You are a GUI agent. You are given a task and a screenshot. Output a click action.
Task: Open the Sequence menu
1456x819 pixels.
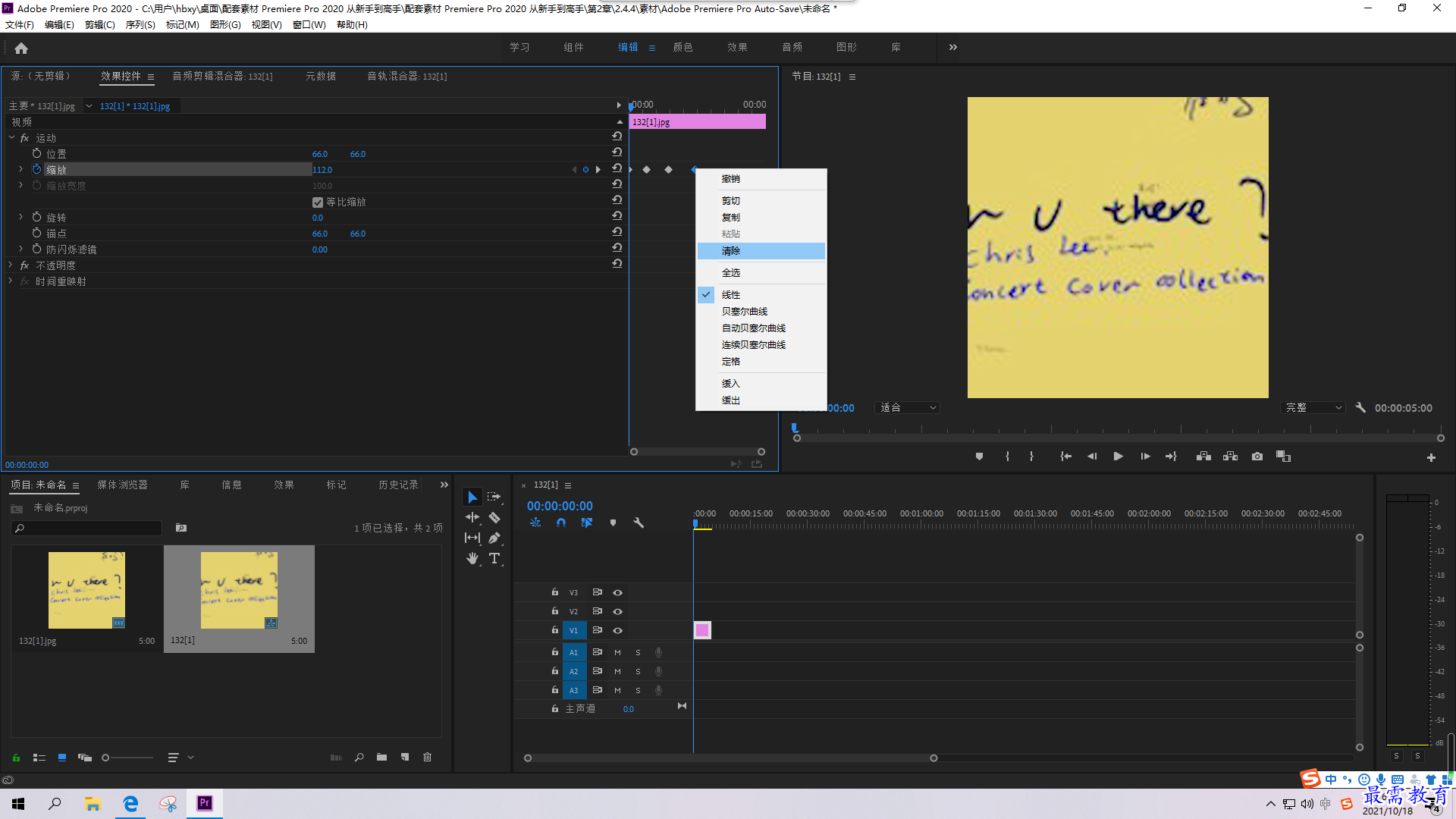[140, 25]
